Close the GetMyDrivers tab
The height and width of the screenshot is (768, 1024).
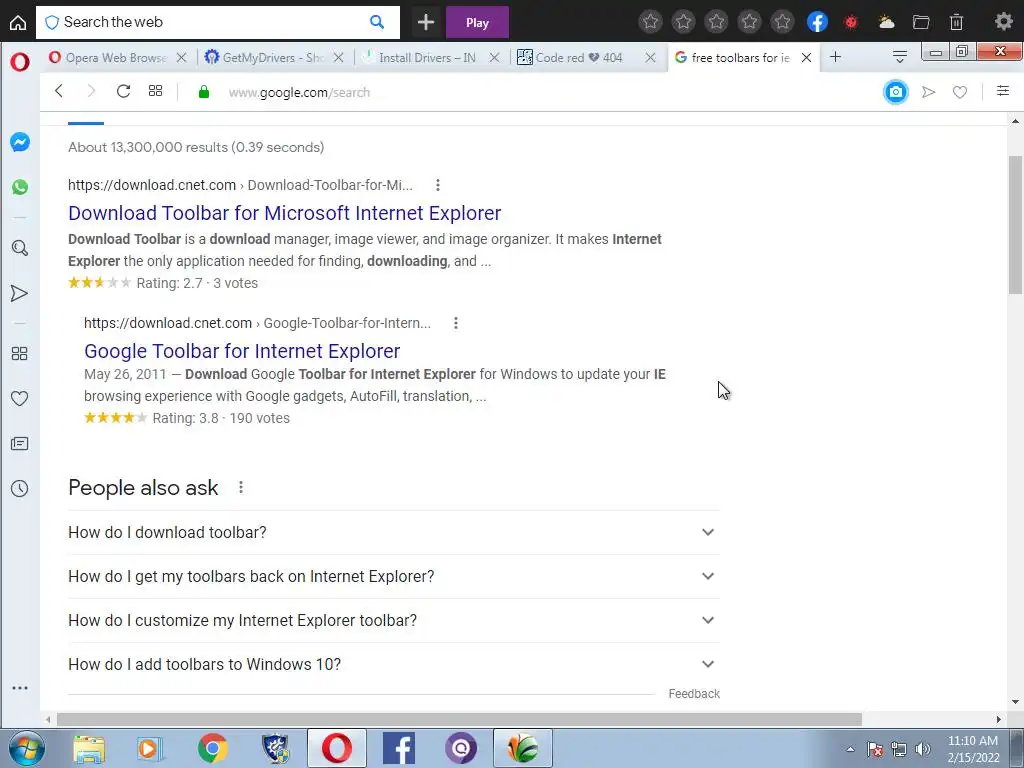pos(338,57)
